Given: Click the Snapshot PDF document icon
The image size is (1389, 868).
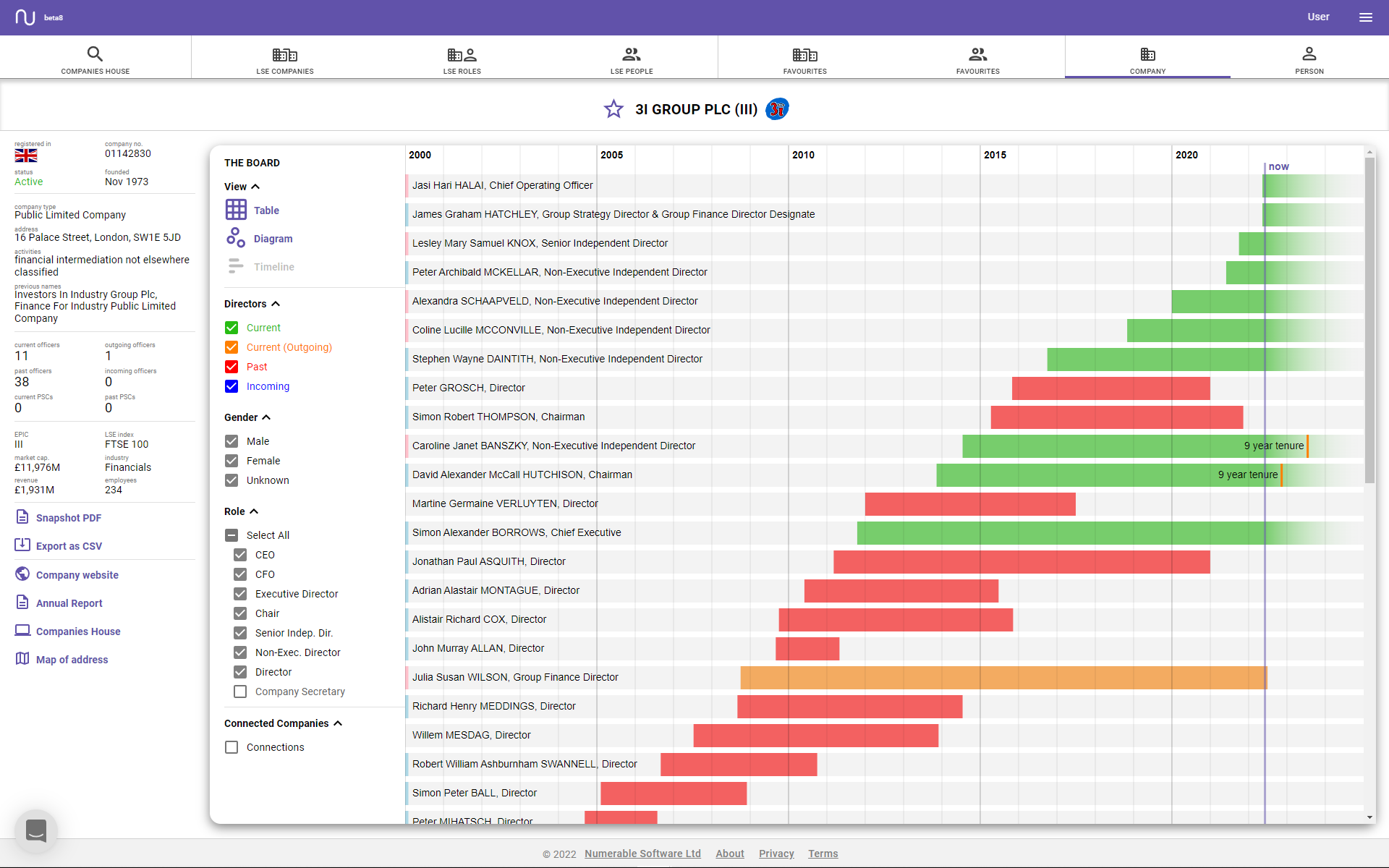Looking at the screenshot, I should click(22, 517).
